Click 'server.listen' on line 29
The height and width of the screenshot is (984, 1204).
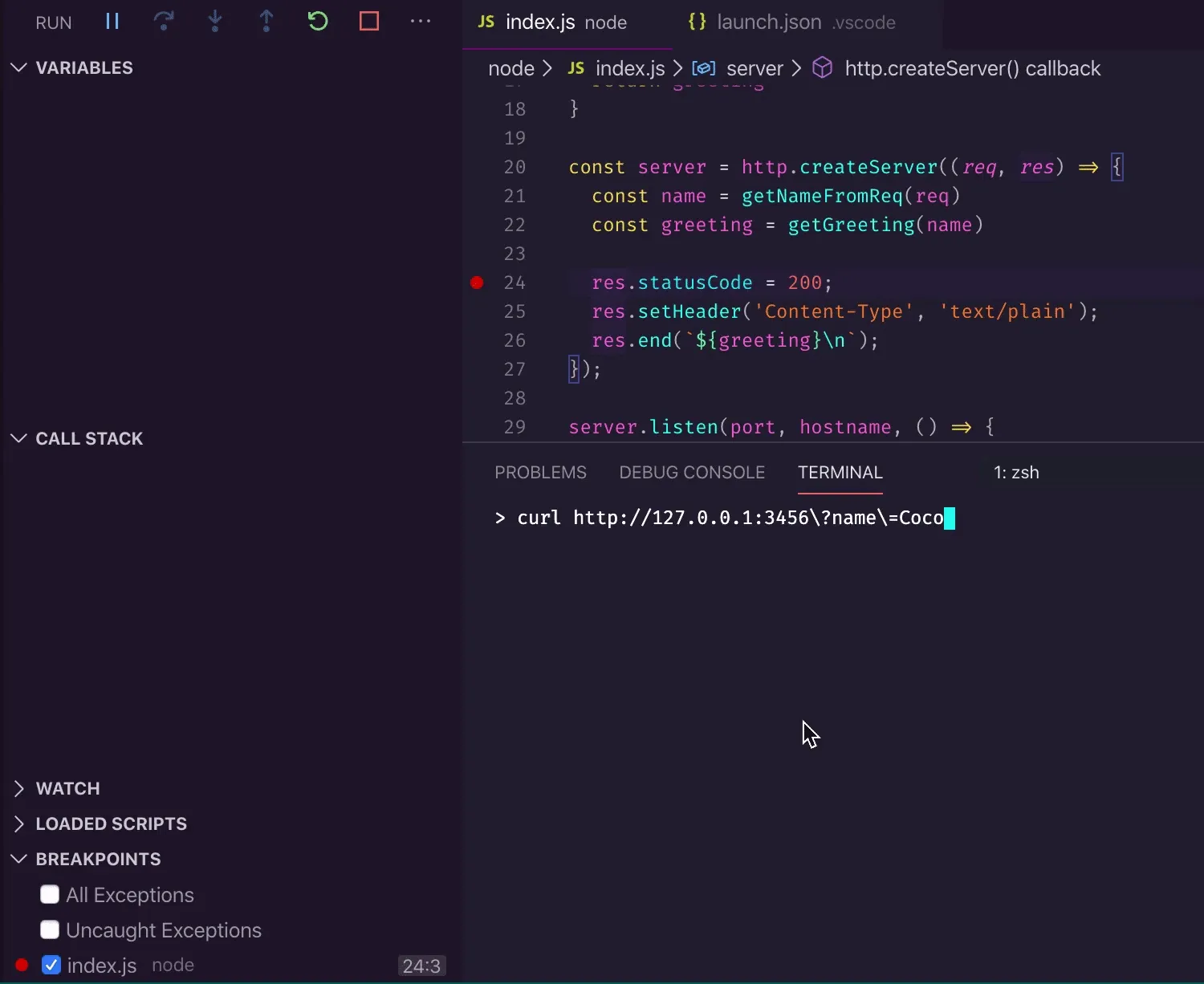tap(644, 427)
